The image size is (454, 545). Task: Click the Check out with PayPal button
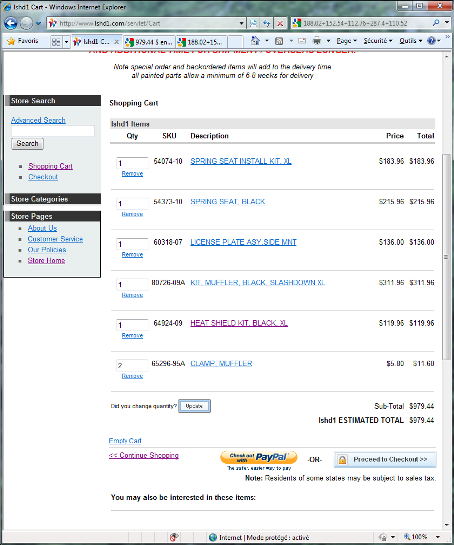[259, 457]
